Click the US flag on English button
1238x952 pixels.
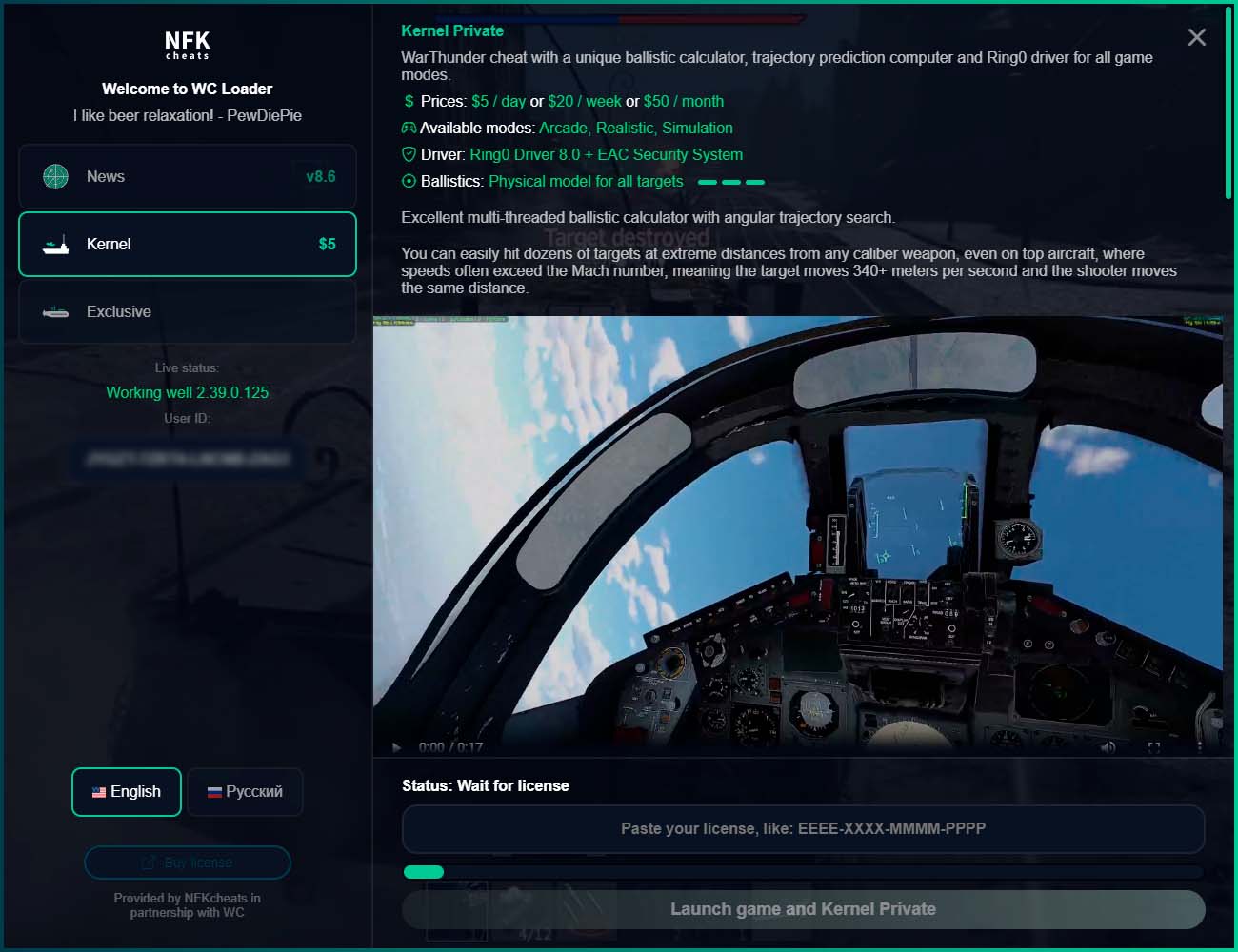click(x=99, y=792)
